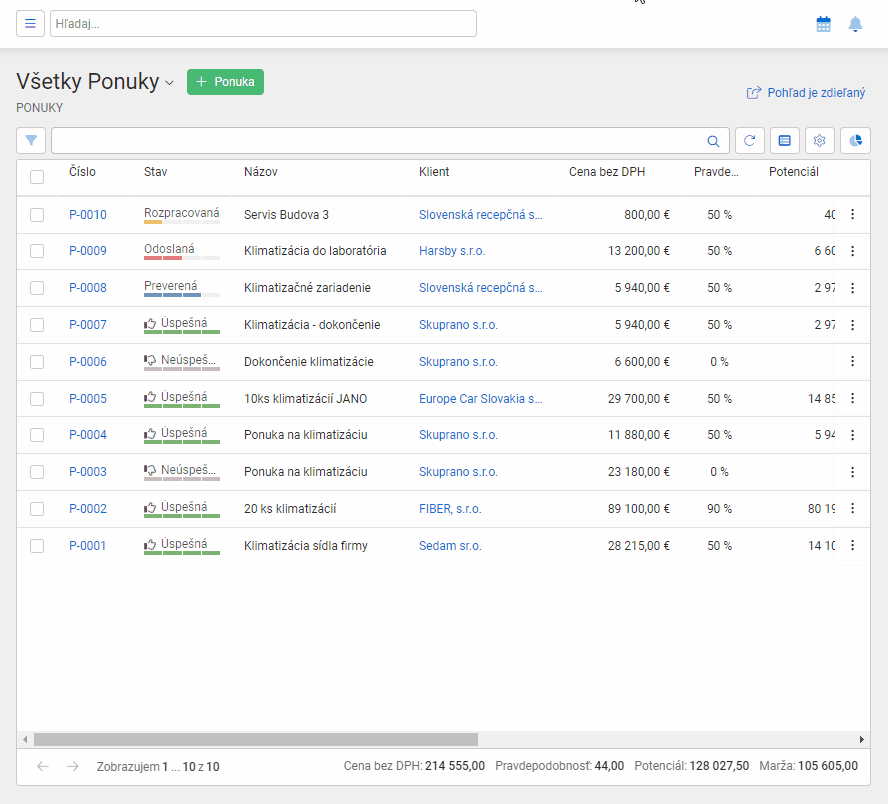Toggle select-all checkbox in header
This screenshot has width=888, height=804.
point(37,177)
